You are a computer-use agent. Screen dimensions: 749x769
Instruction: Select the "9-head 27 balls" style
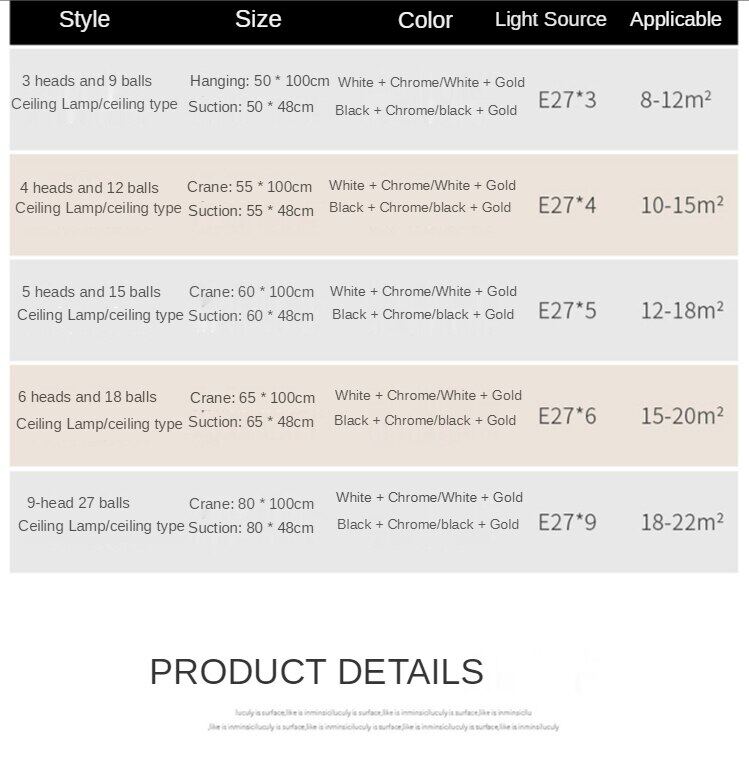[x=78, y=503]
